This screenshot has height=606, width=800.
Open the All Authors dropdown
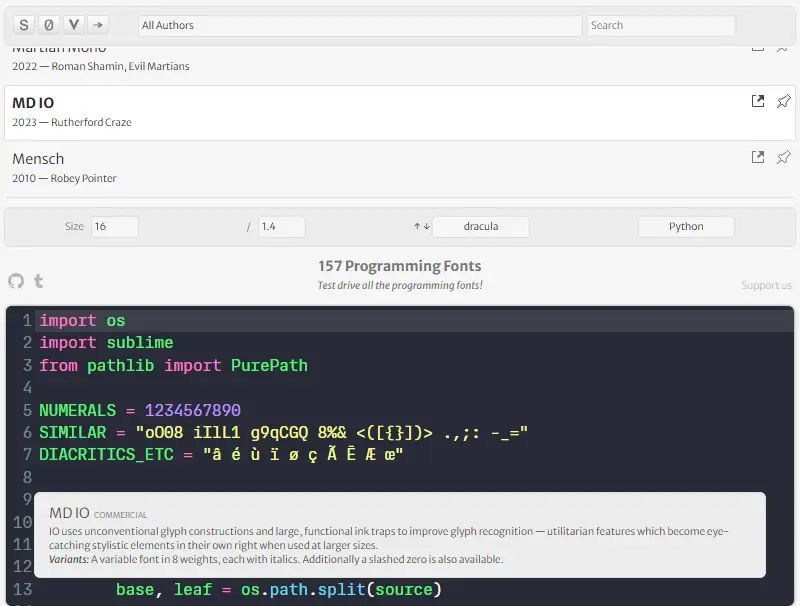pos(360,26)
